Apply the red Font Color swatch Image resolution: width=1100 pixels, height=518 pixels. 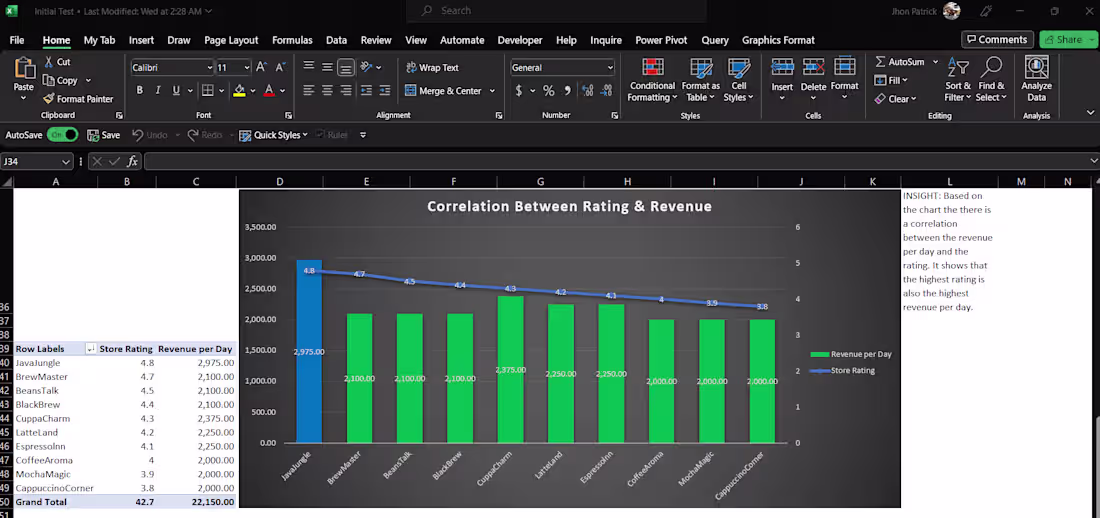[269, 91]
